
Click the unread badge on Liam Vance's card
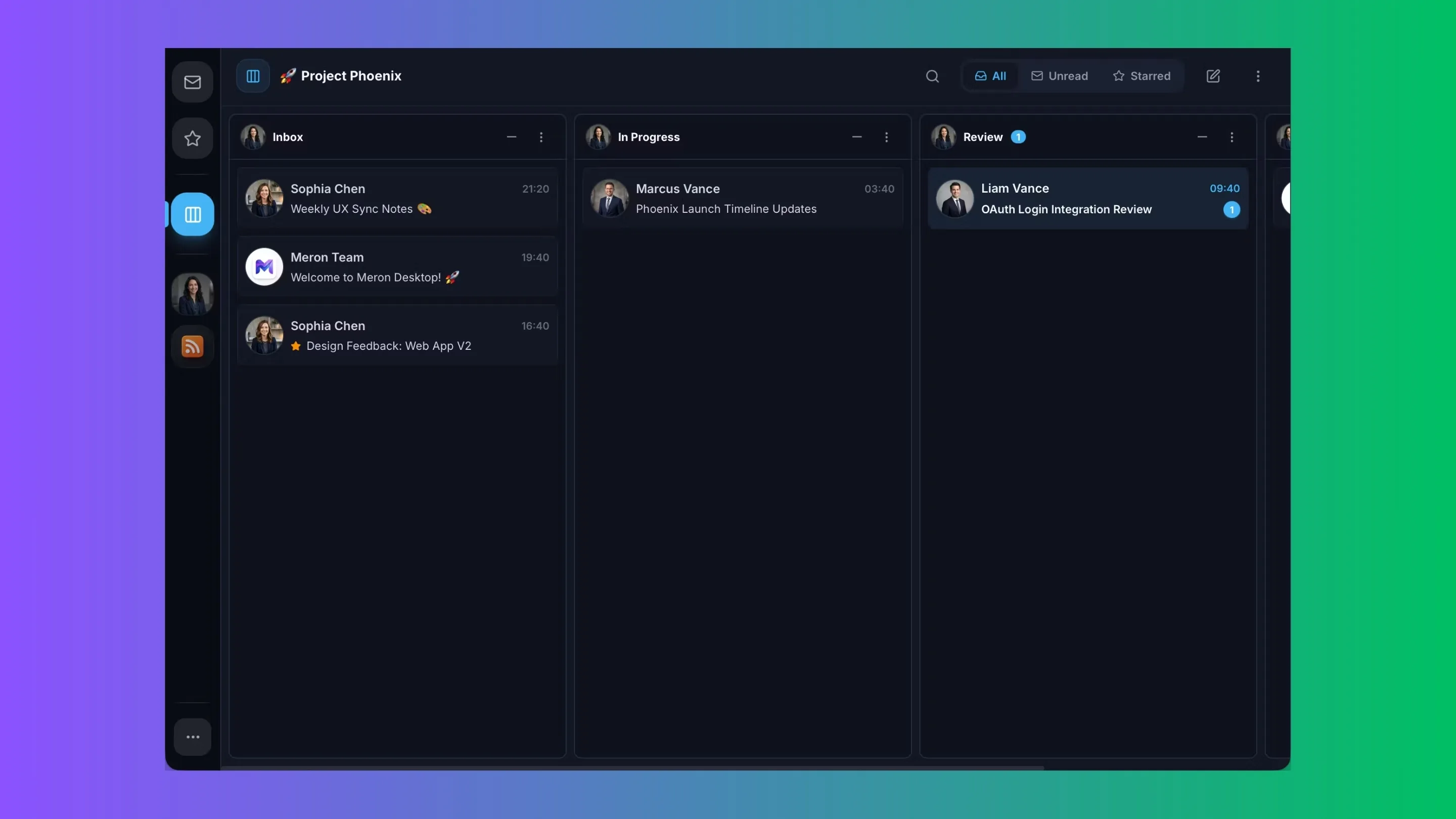click(x=1232, y=210)
